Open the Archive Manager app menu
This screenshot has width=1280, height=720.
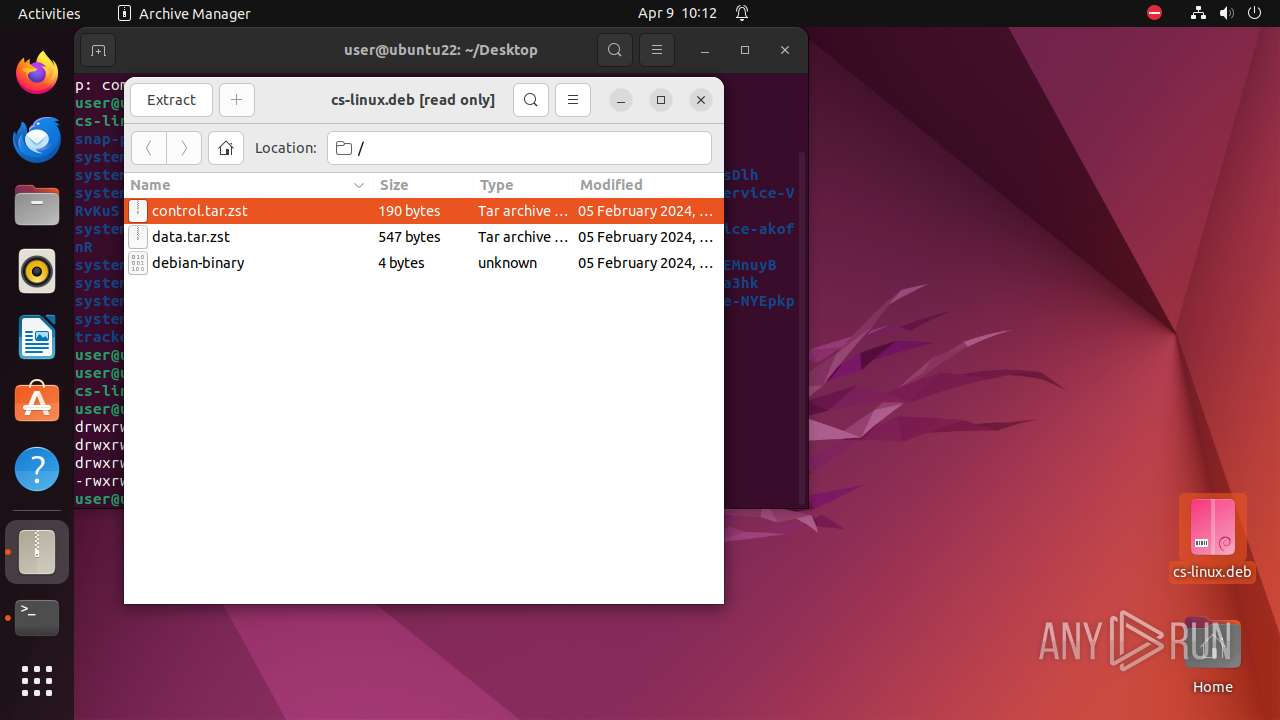pyautogui.click(x=184, y=13)
